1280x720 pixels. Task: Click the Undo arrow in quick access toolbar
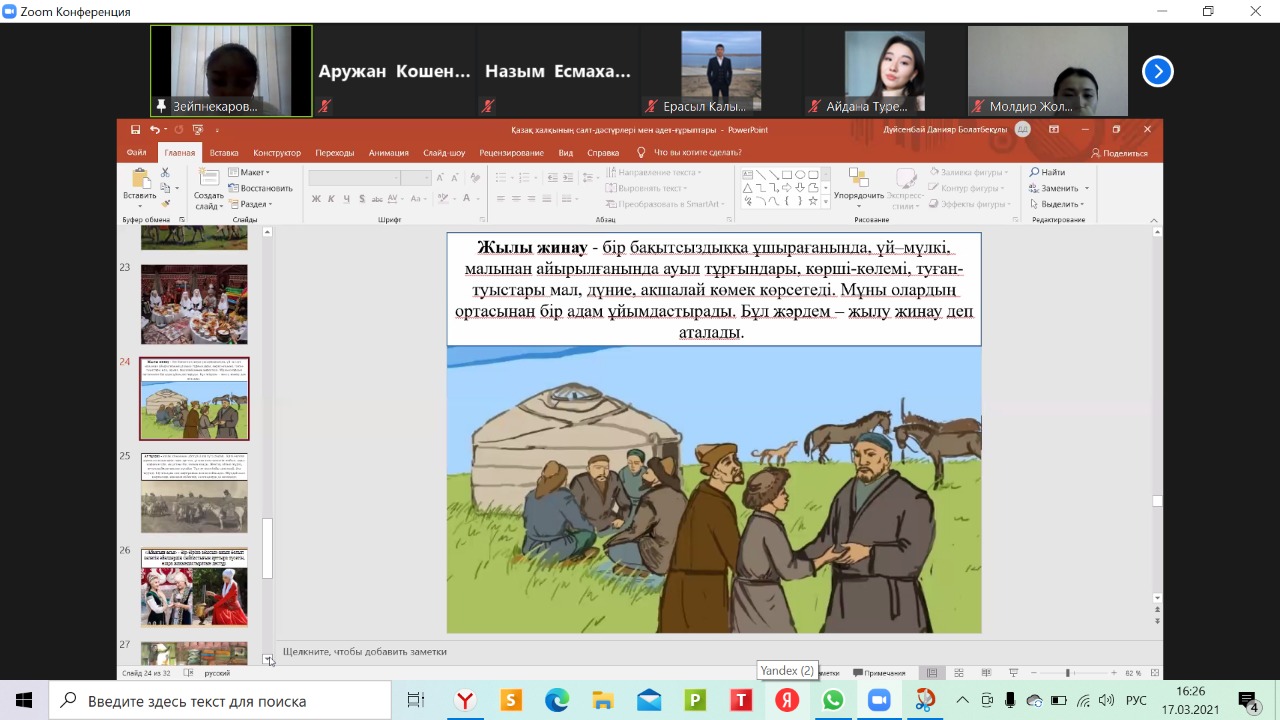pos(154,130)
